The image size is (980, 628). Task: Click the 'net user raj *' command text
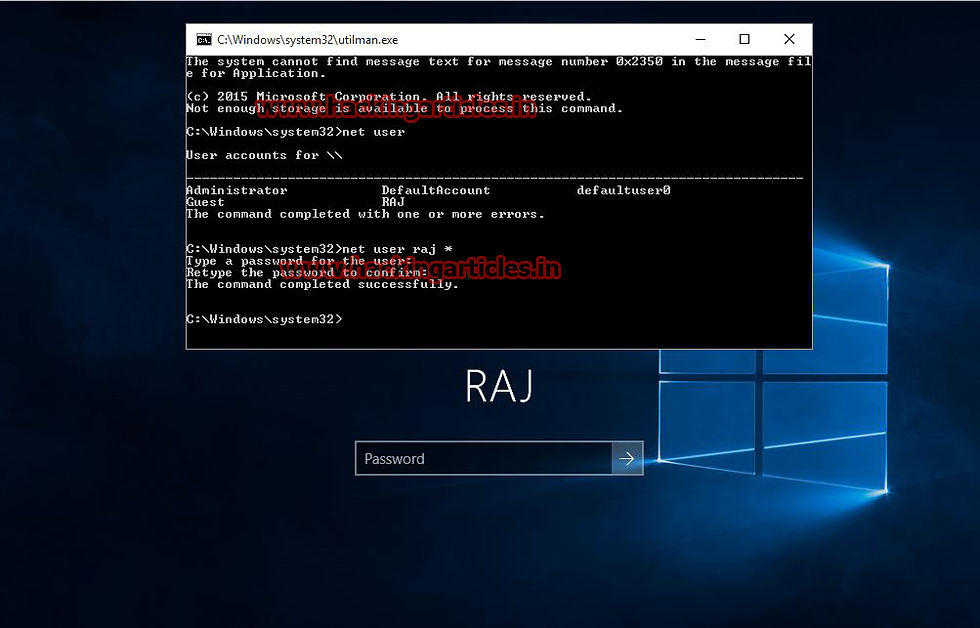tap(398, 249)
